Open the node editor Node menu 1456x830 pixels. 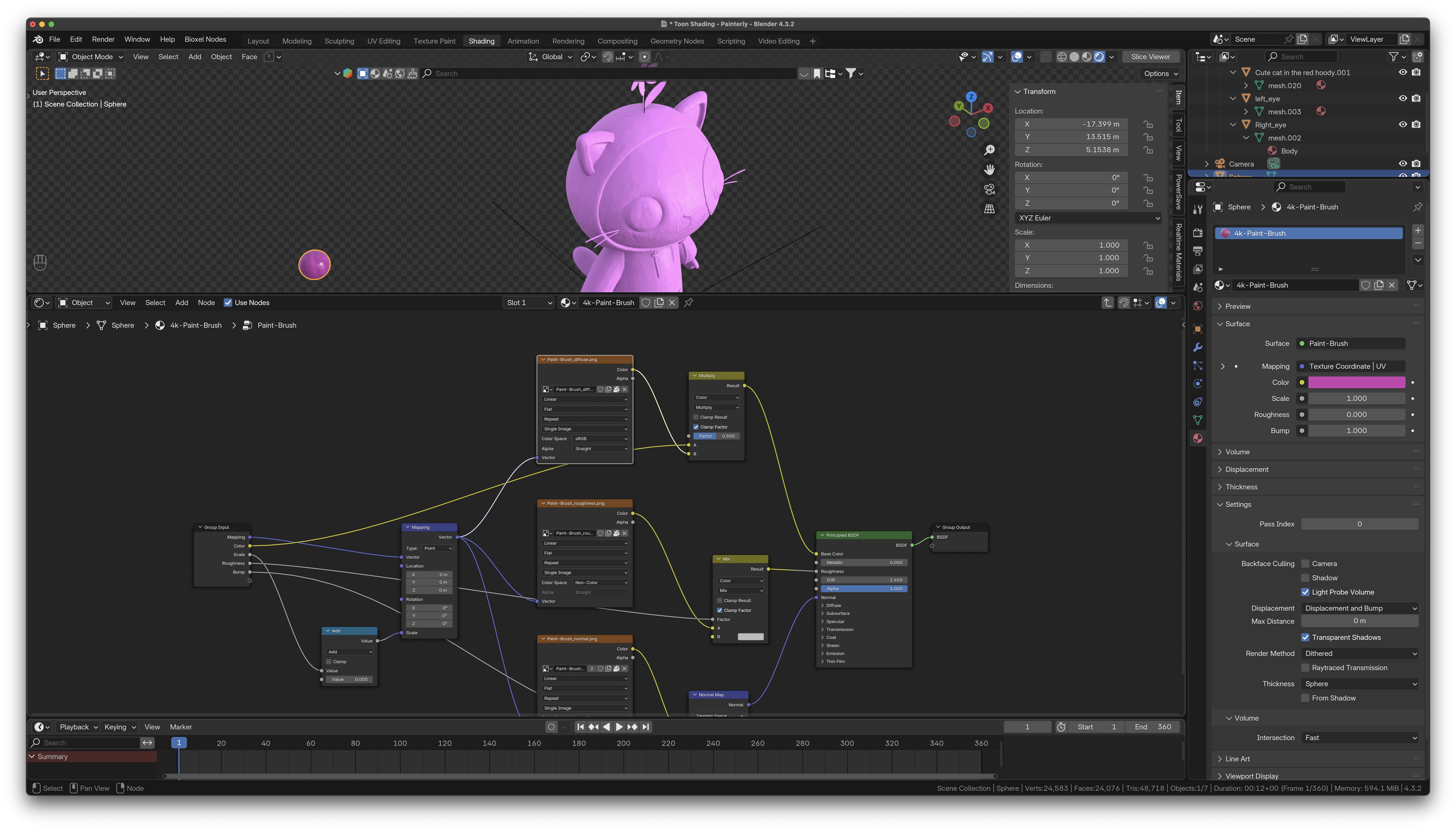(x=206, y=303)
